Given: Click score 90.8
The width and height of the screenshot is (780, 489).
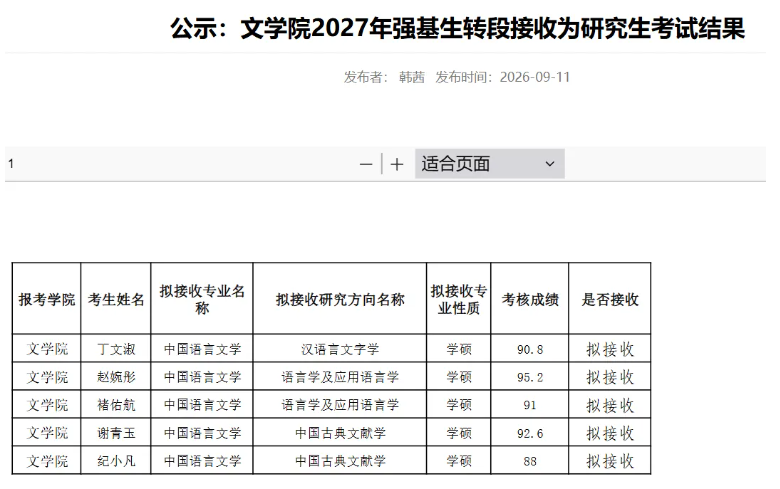Looking at the screenshot, I should click(x=530, y=349).
